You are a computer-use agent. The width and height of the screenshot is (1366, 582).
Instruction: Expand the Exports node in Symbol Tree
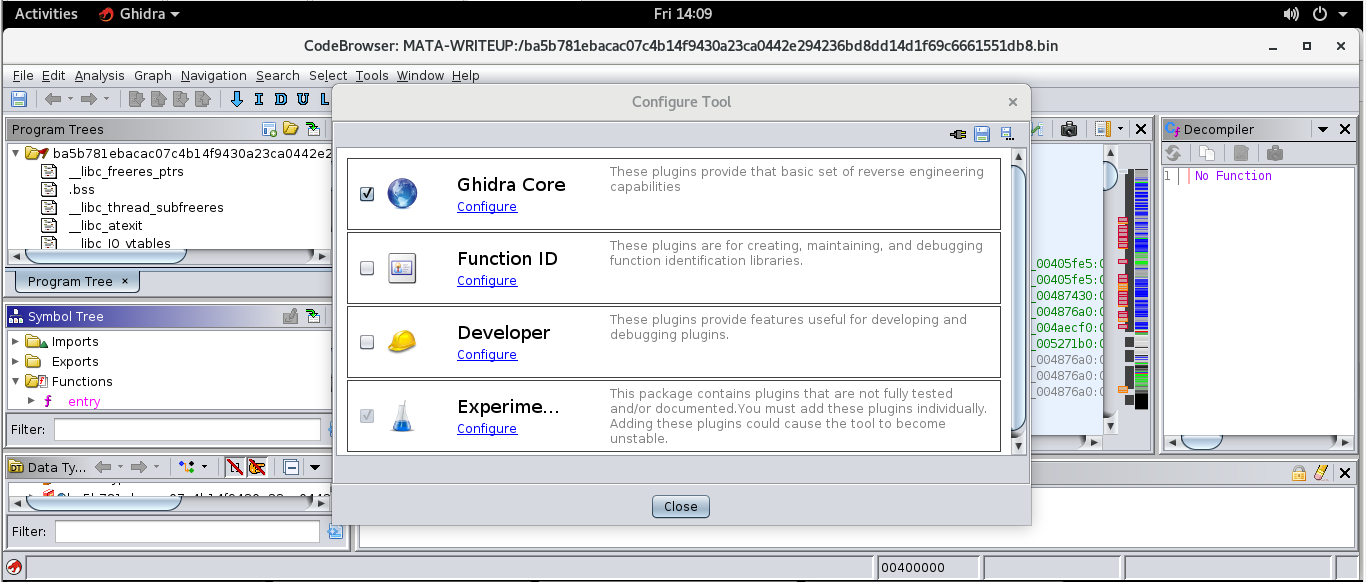(x=15, y=362)
